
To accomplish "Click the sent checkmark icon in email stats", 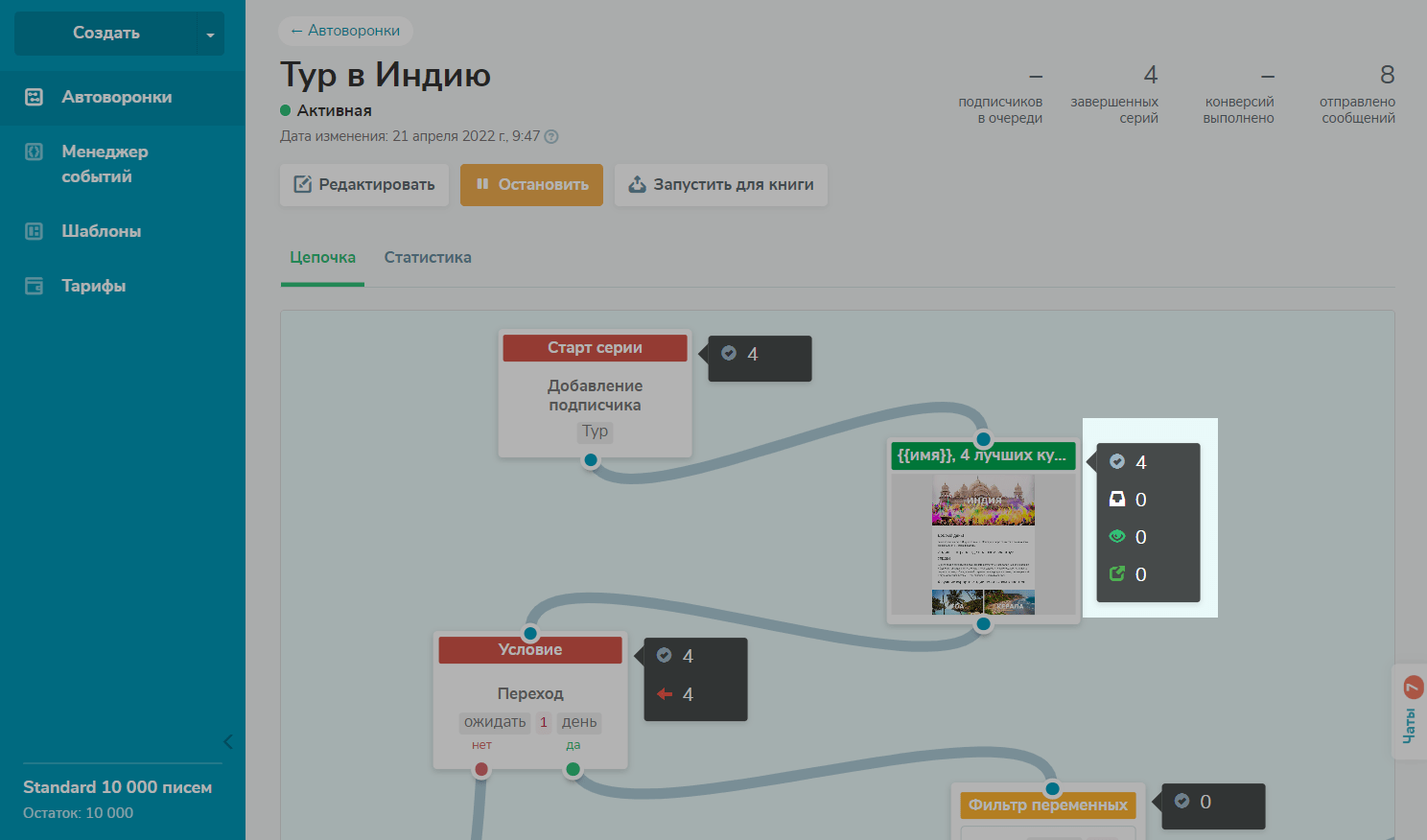I will click(x=1117, y=461).
